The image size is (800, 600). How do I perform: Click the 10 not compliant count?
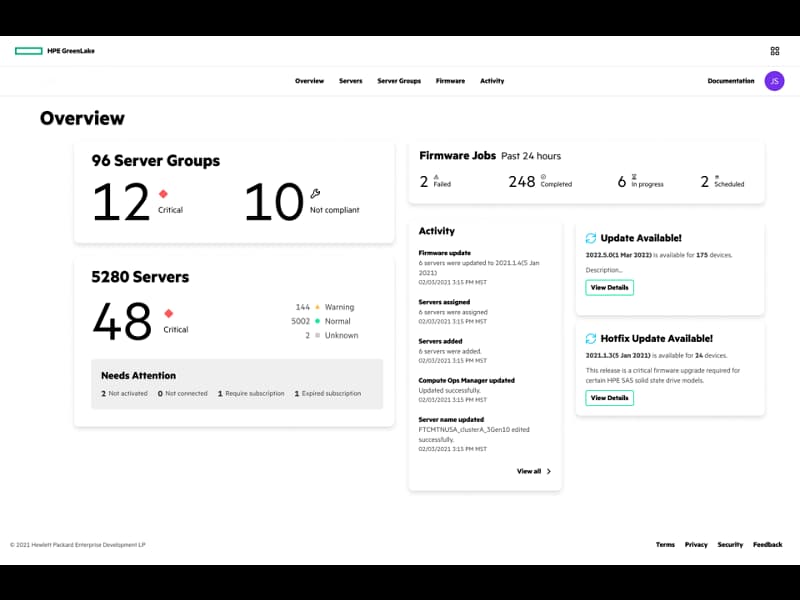273,203
